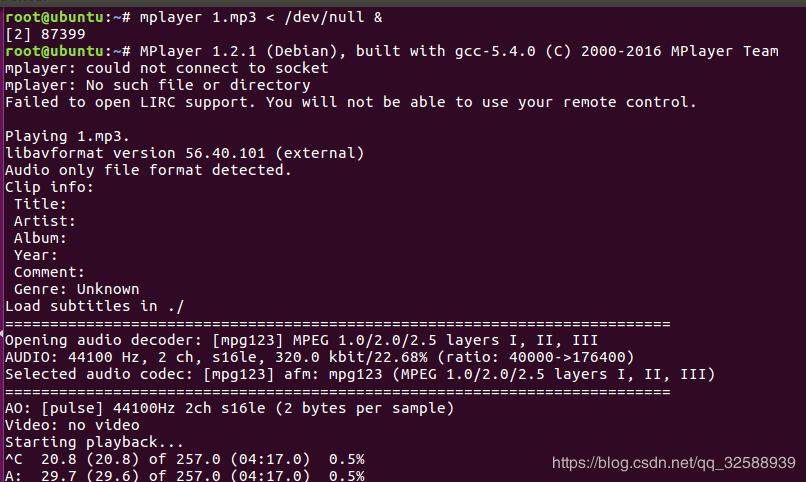Click the 'AO: [pulse] 44100Hz' line
Screen dimensions: 806x482
click(230, 408)
